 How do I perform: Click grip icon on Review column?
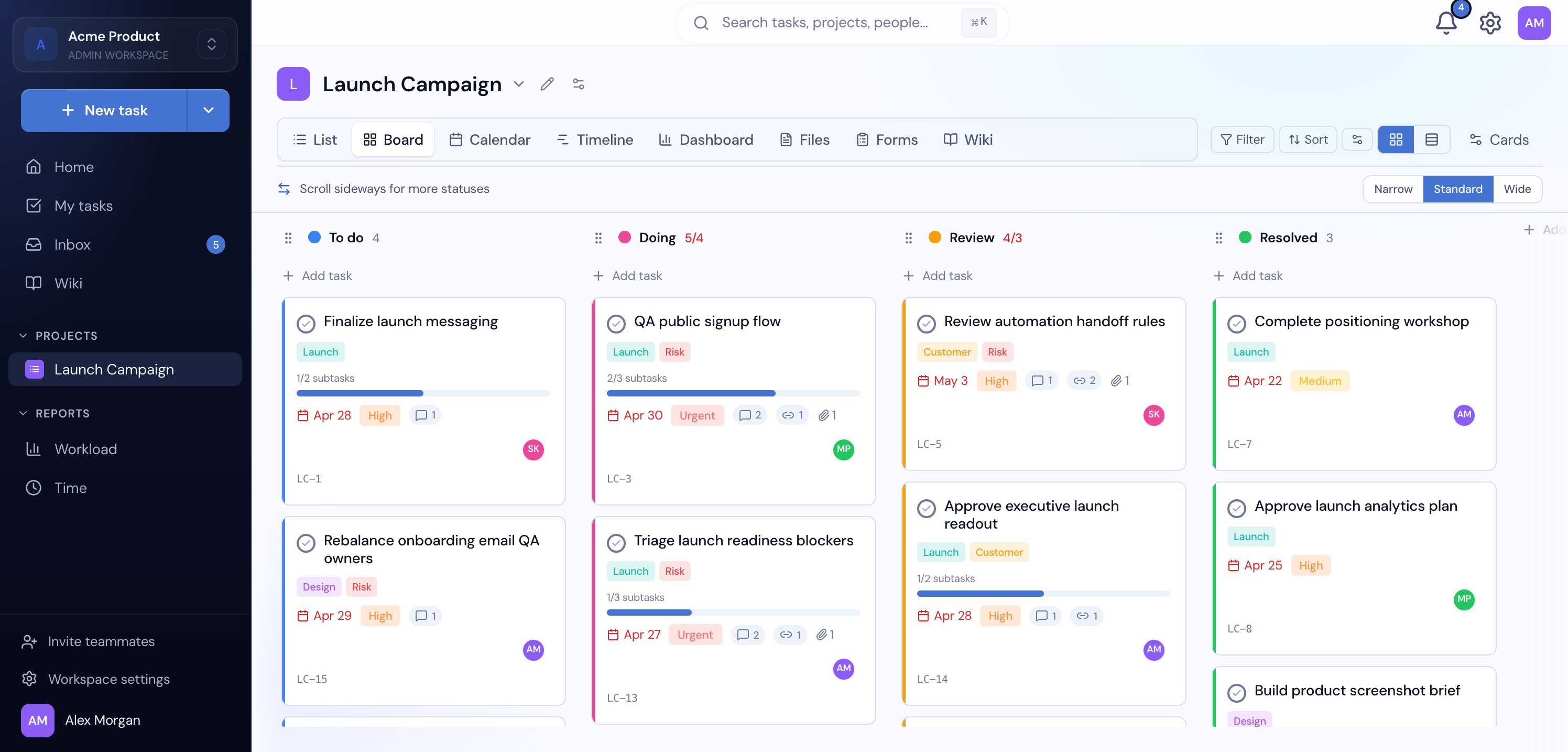coord(909,238)
